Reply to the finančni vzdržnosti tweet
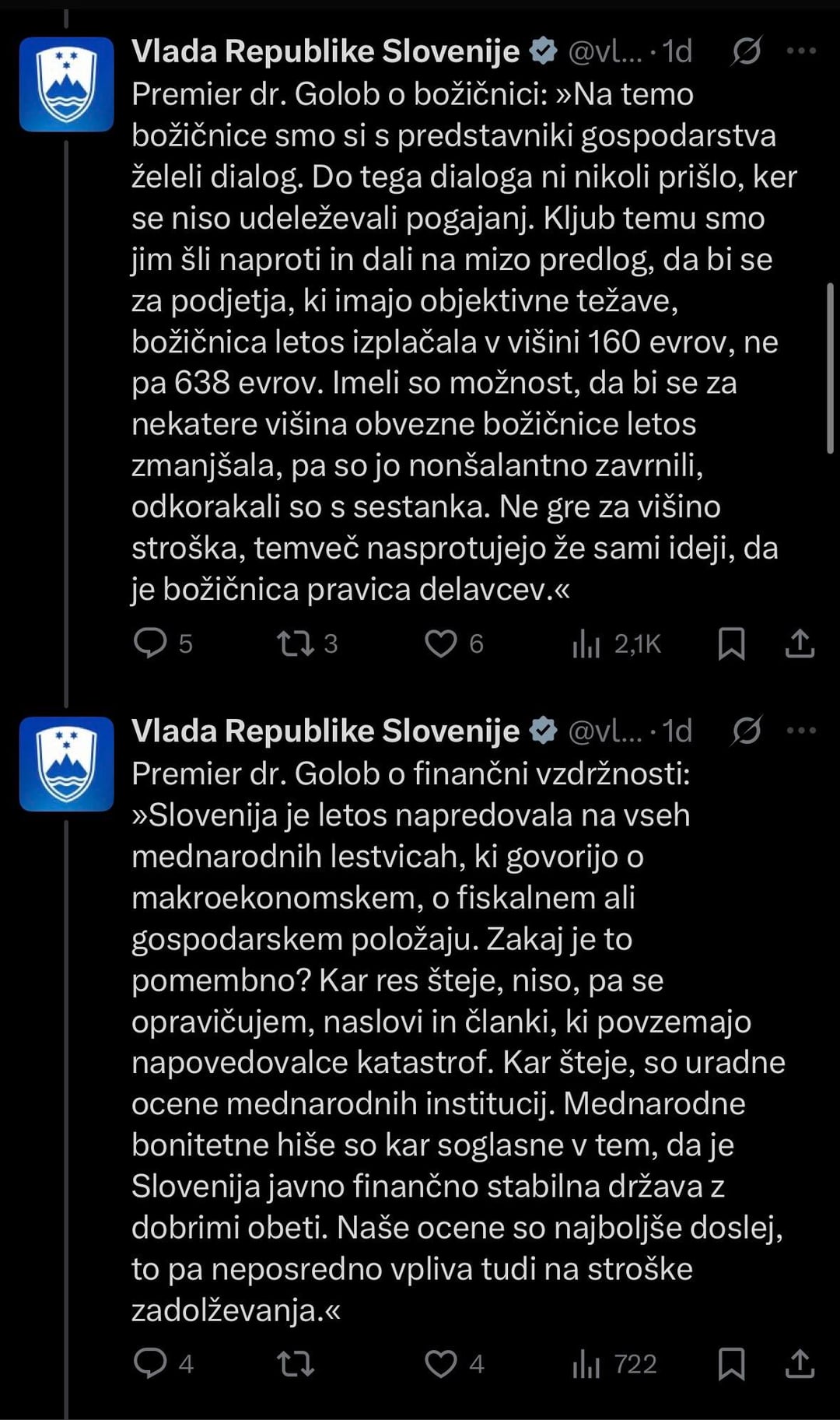 pyautogui.click(x=150, y=1363)
